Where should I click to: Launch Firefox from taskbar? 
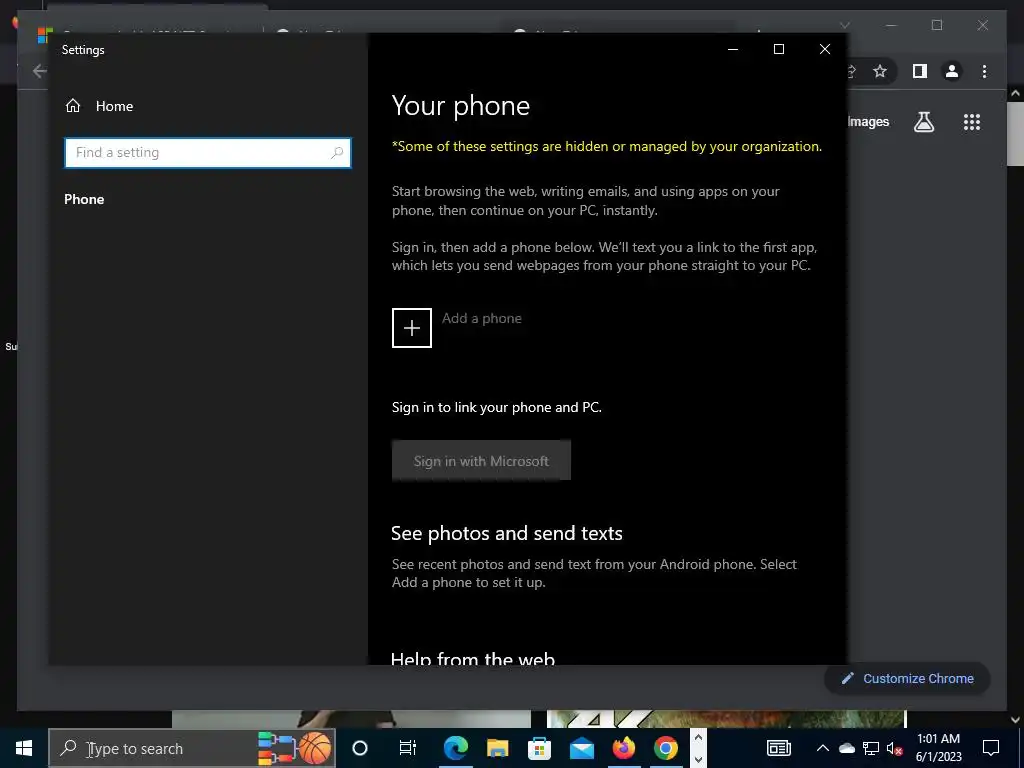click(624, 748)
